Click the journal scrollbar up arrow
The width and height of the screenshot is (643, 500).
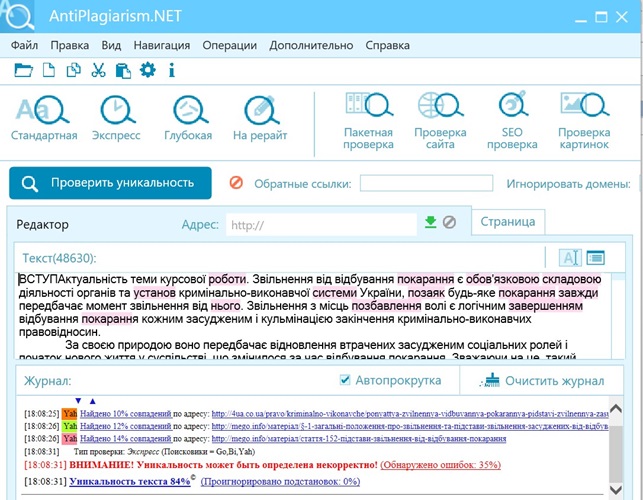[x=616, y=408]
